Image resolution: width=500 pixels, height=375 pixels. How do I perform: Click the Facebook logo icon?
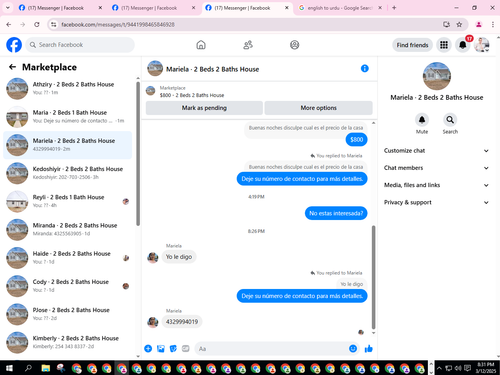point(14,45)
